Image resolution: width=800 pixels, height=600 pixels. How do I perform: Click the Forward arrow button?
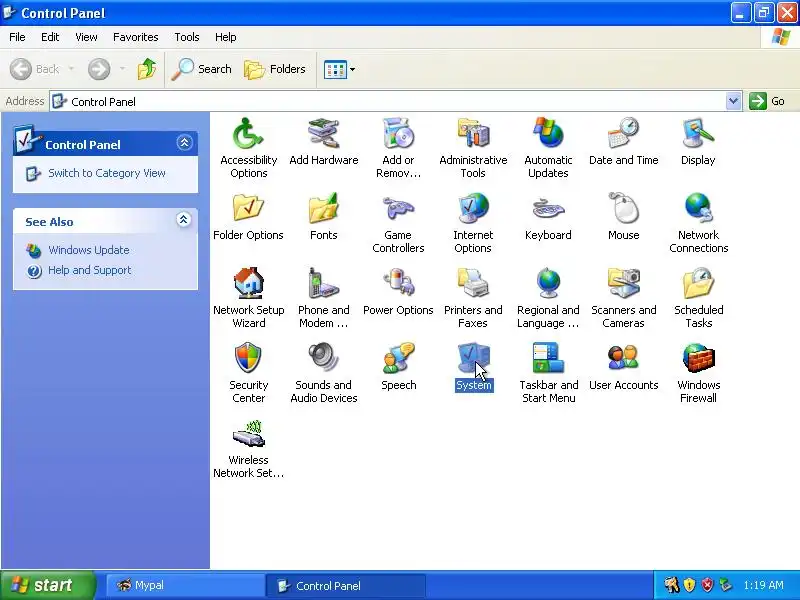tap(99, 69)
